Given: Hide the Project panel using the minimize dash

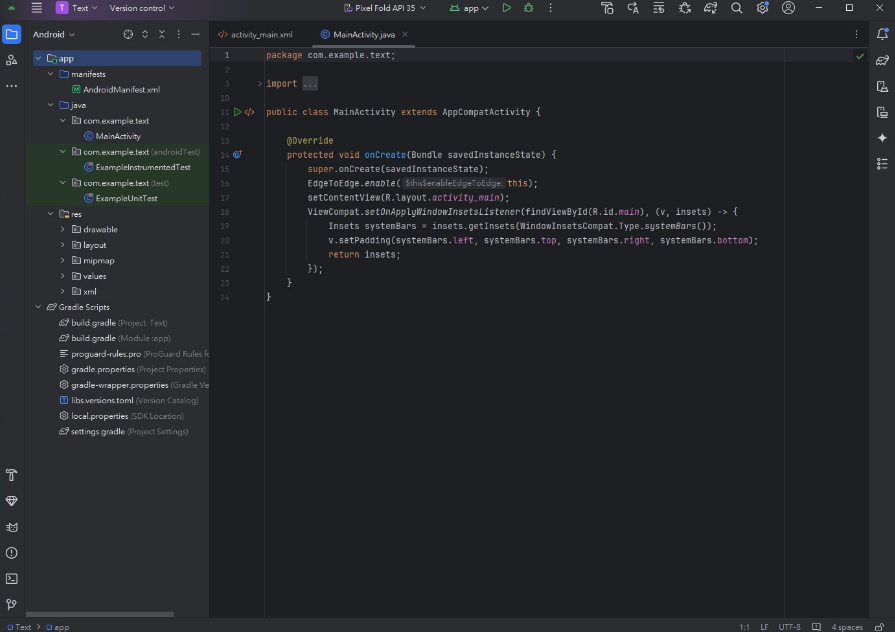Looking at the screenshot, I should click(196, 34).
